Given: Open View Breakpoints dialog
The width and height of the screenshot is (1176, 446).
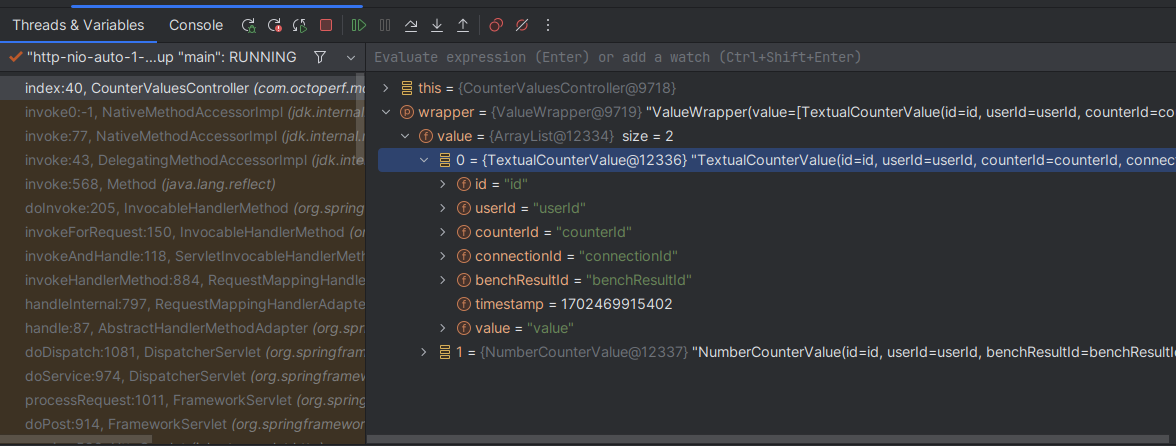Looking at the screenshot, I should (x=496, y=25).
